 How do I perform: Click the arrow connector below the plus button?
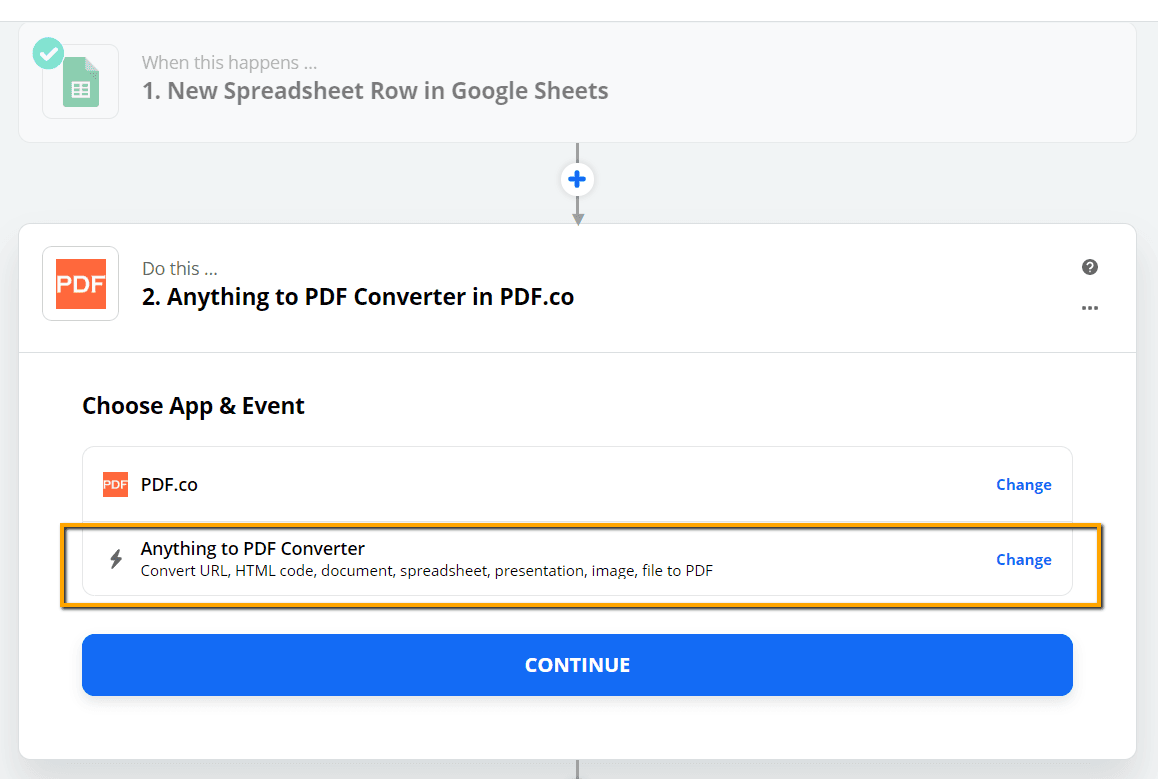(x=577, y=212)
